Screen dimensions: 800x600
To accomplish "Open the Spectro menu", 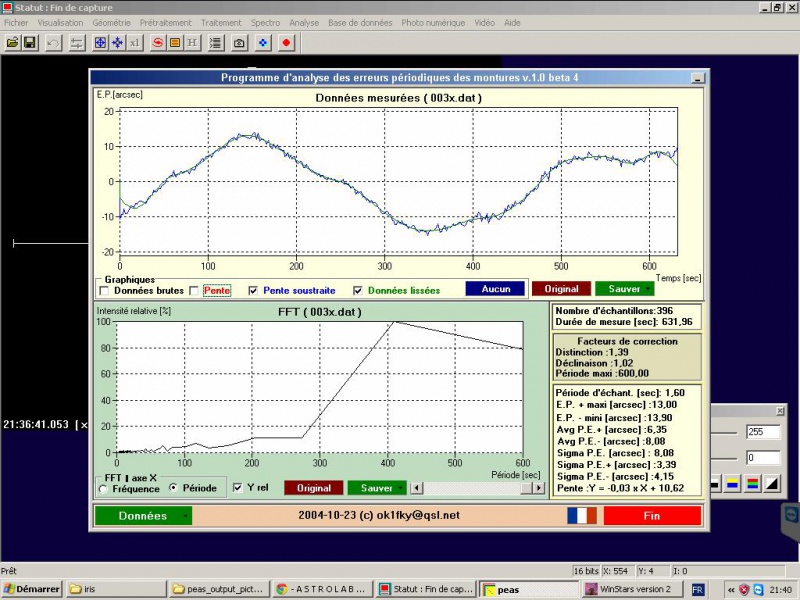I will coord(265,23).
